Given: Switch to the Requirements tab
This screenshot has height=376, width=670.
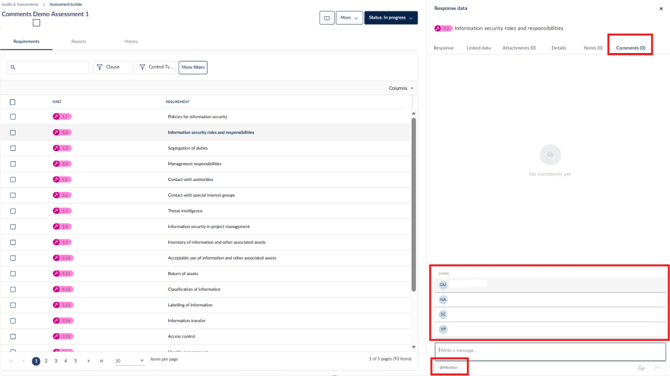Looking at the screenshot, I should click(26, 41).
